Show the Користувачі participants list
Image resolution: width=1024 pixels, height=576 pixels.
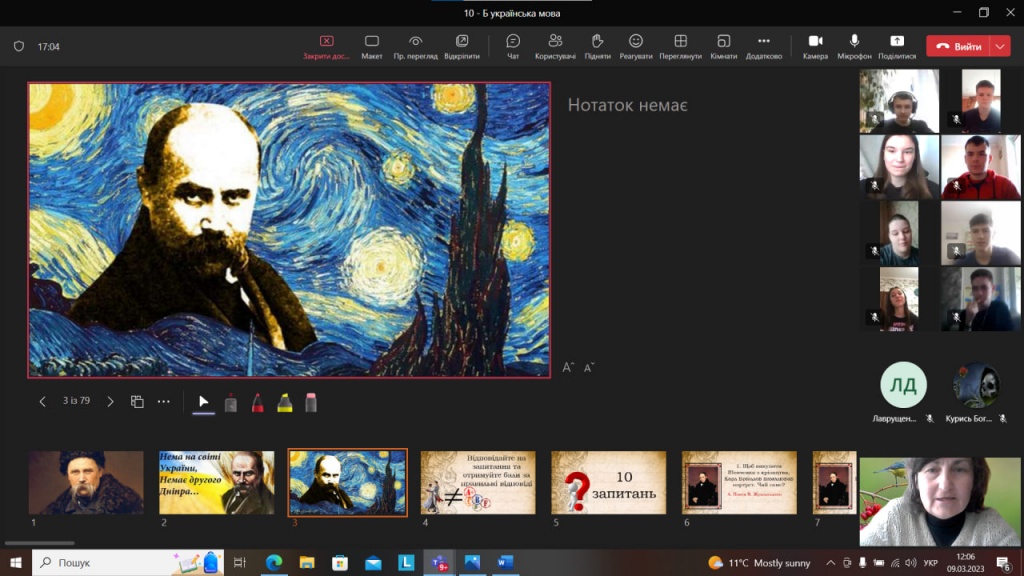[x=555, y=46]
